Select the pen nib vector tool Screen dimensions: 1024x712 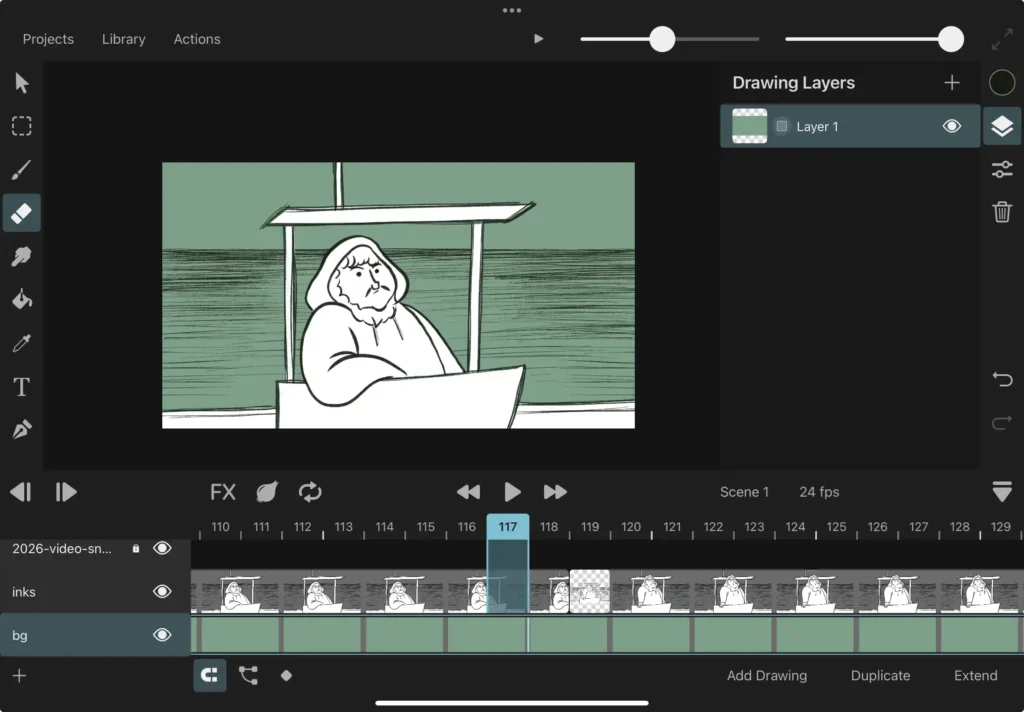click(x=22, y=430)
